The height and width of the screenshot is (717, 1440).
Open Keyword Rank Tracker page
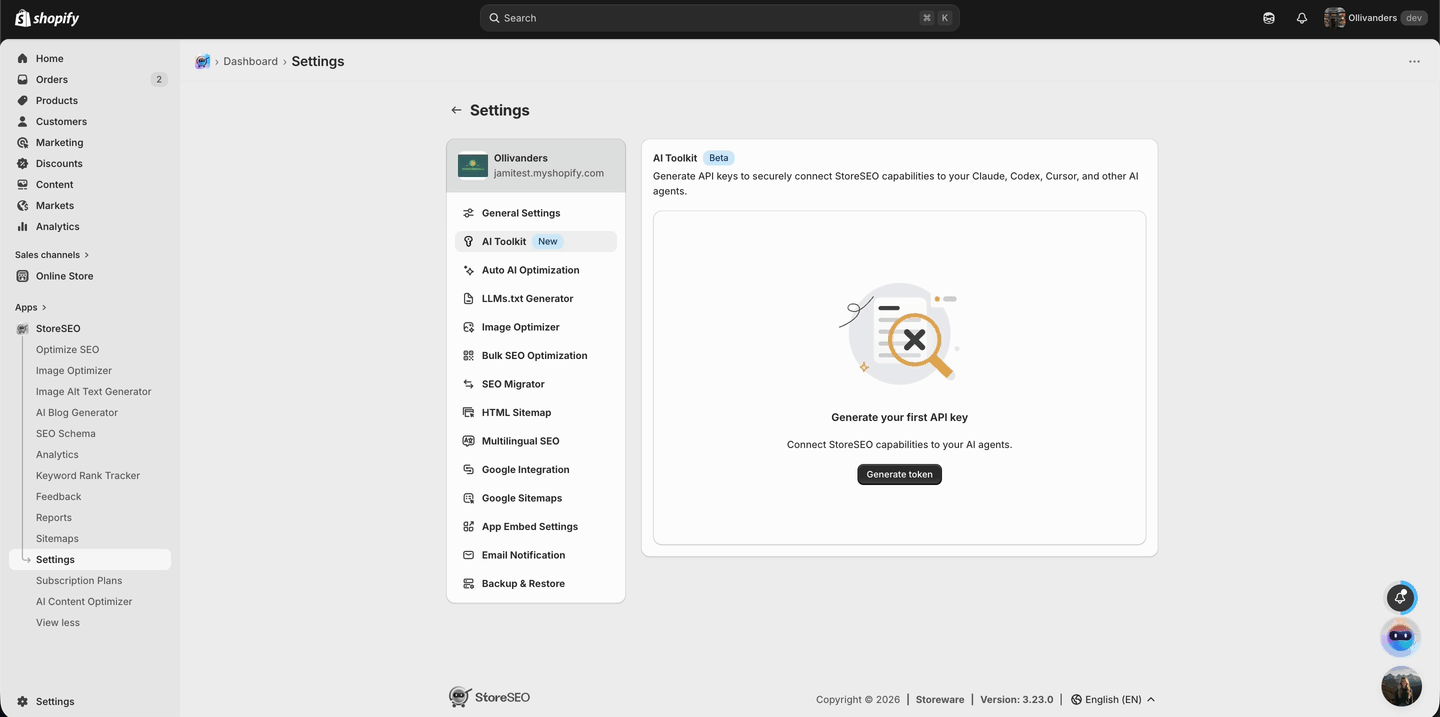click(88, 475)
